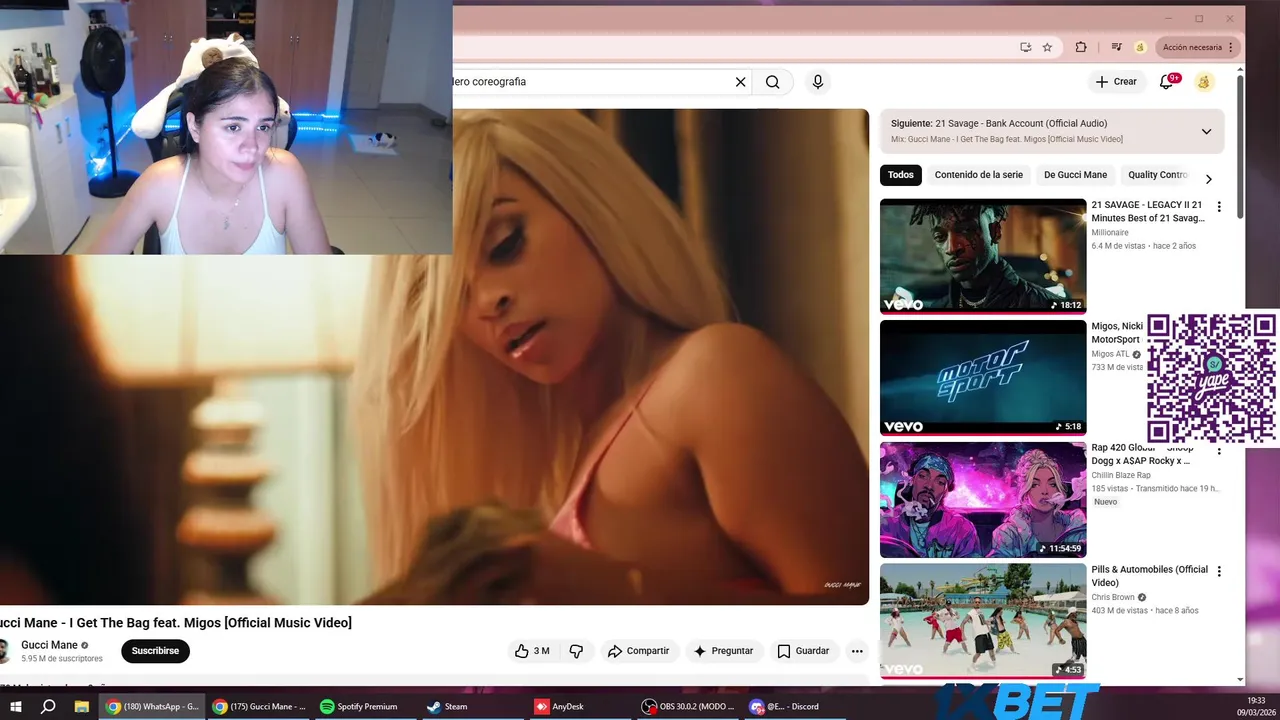Click Chillin Blaze Rap channel name

click(1121, 475)
